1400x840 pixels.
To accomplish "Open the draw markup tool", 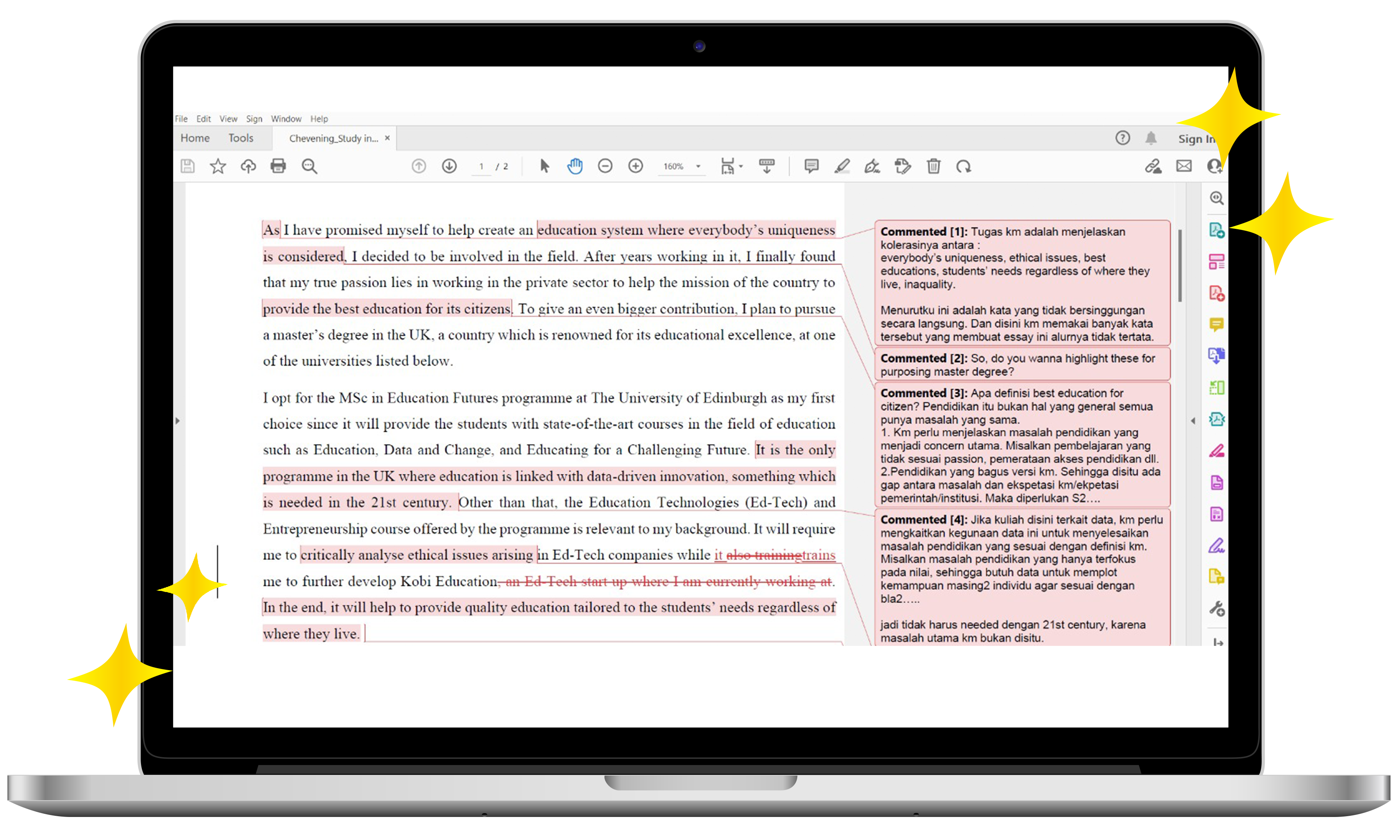I will click(872, 166).
